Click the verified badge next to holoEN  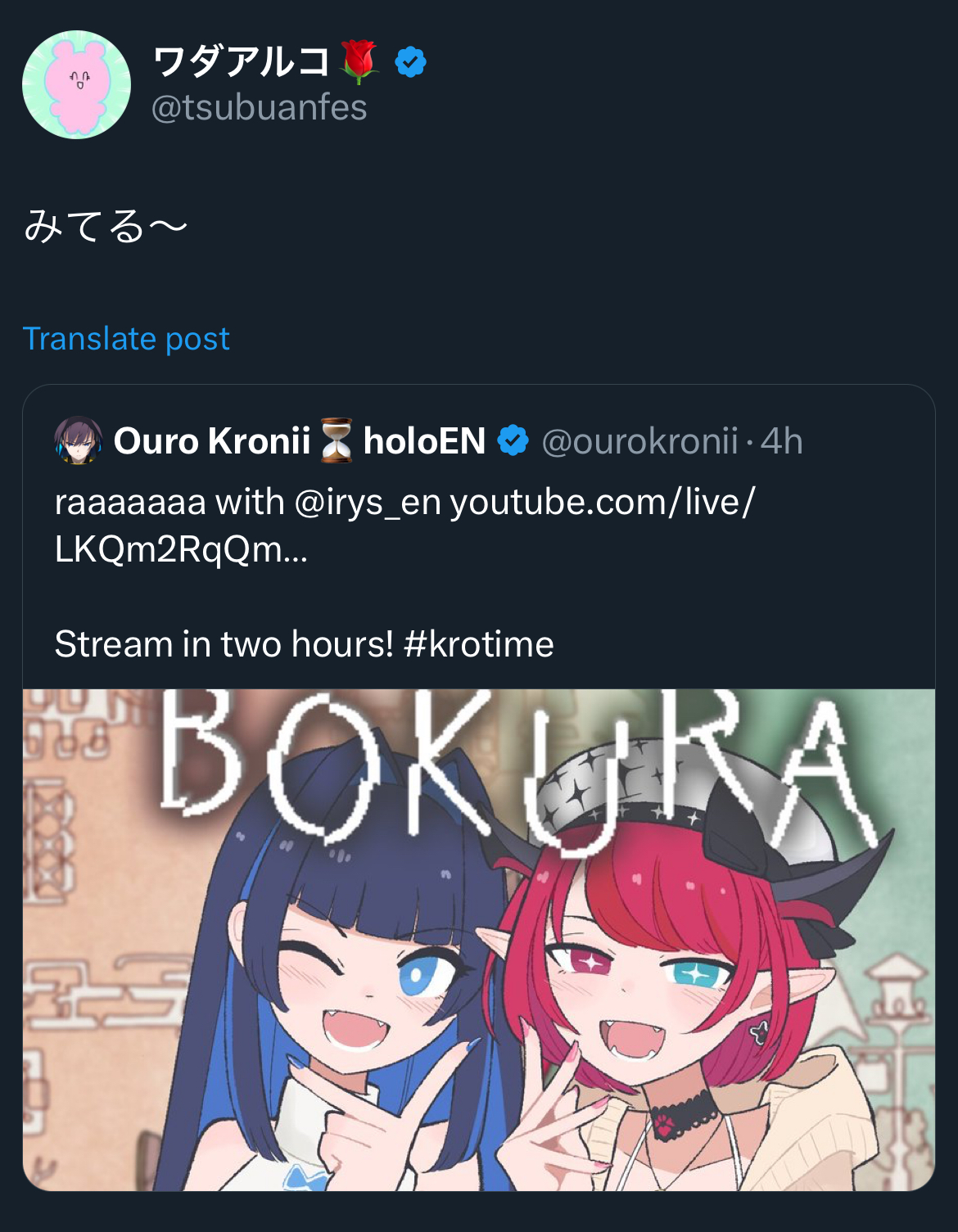(513, 440)
